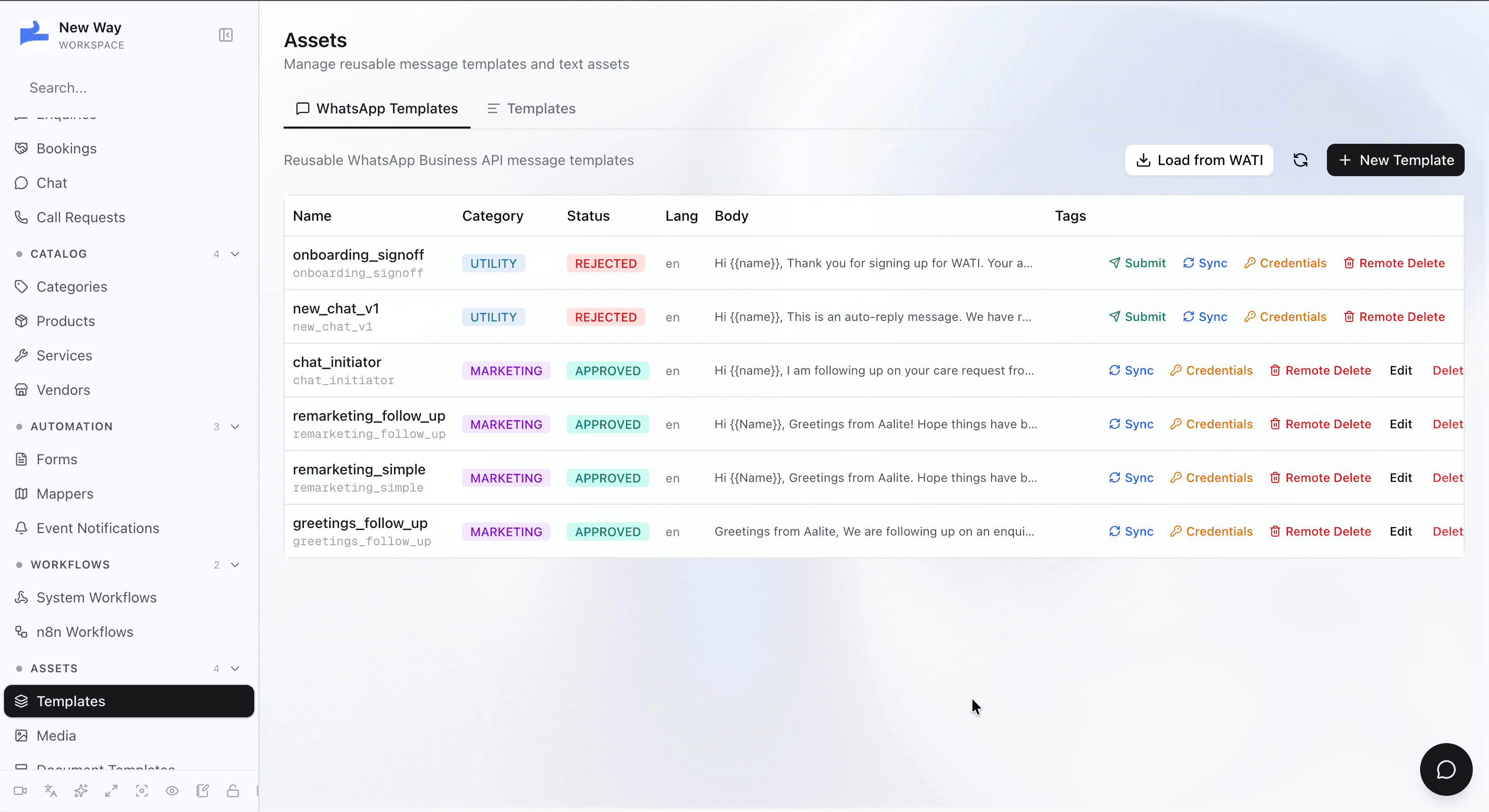Viewport: 1489px width, 812px height.
Task: Delete the greetings_follow_up template locally
Action: click(1447, 532)
